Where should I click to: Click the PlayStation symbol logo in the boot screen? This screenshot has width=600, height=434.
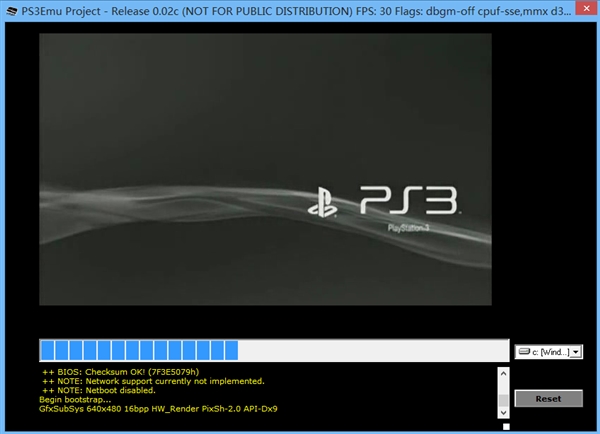(322, 202)
